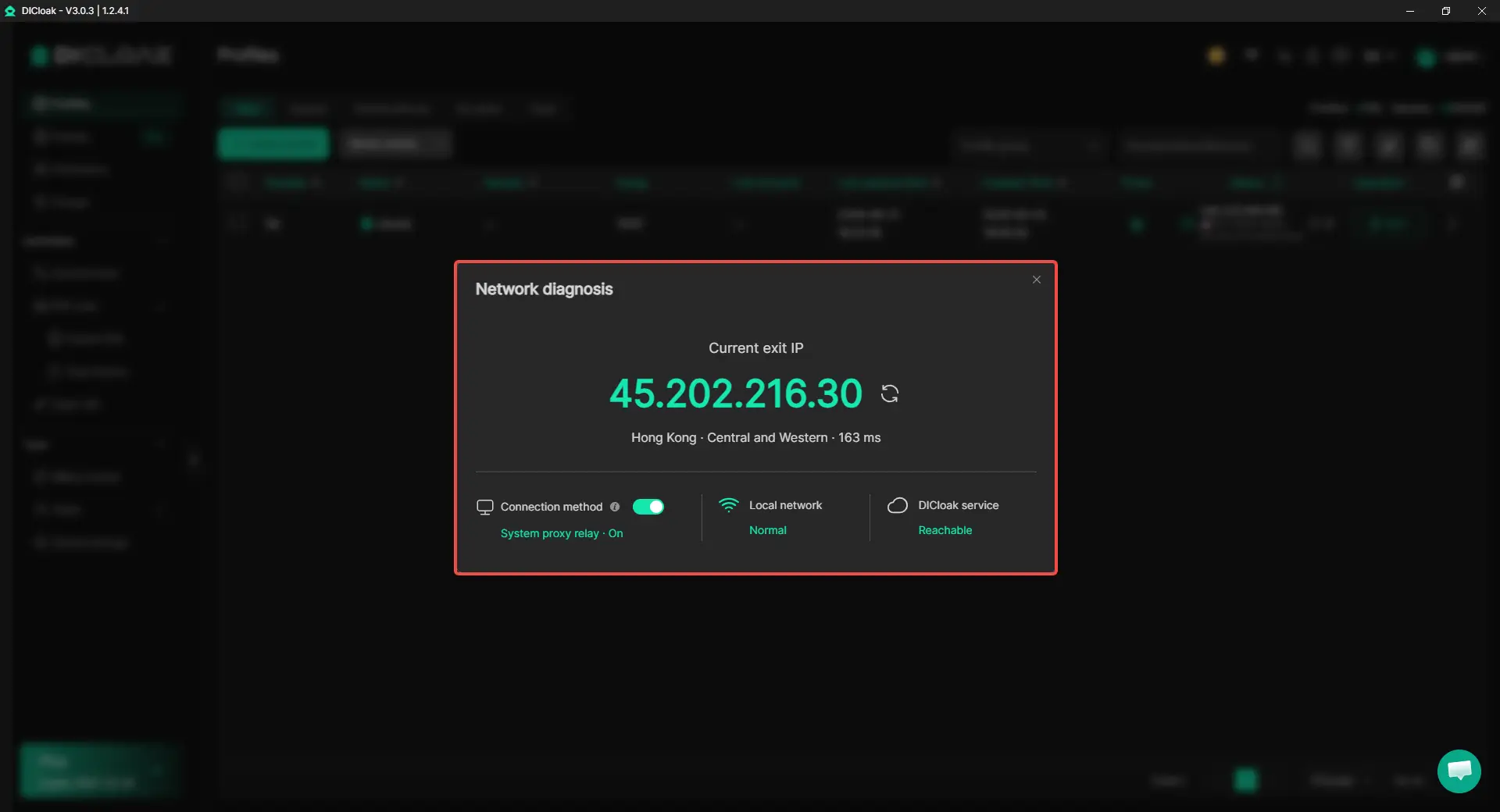The height and width of the screenshot is (812, 1500).
Task: Click the DICloak logo in title bar
Action: [10, 11]
